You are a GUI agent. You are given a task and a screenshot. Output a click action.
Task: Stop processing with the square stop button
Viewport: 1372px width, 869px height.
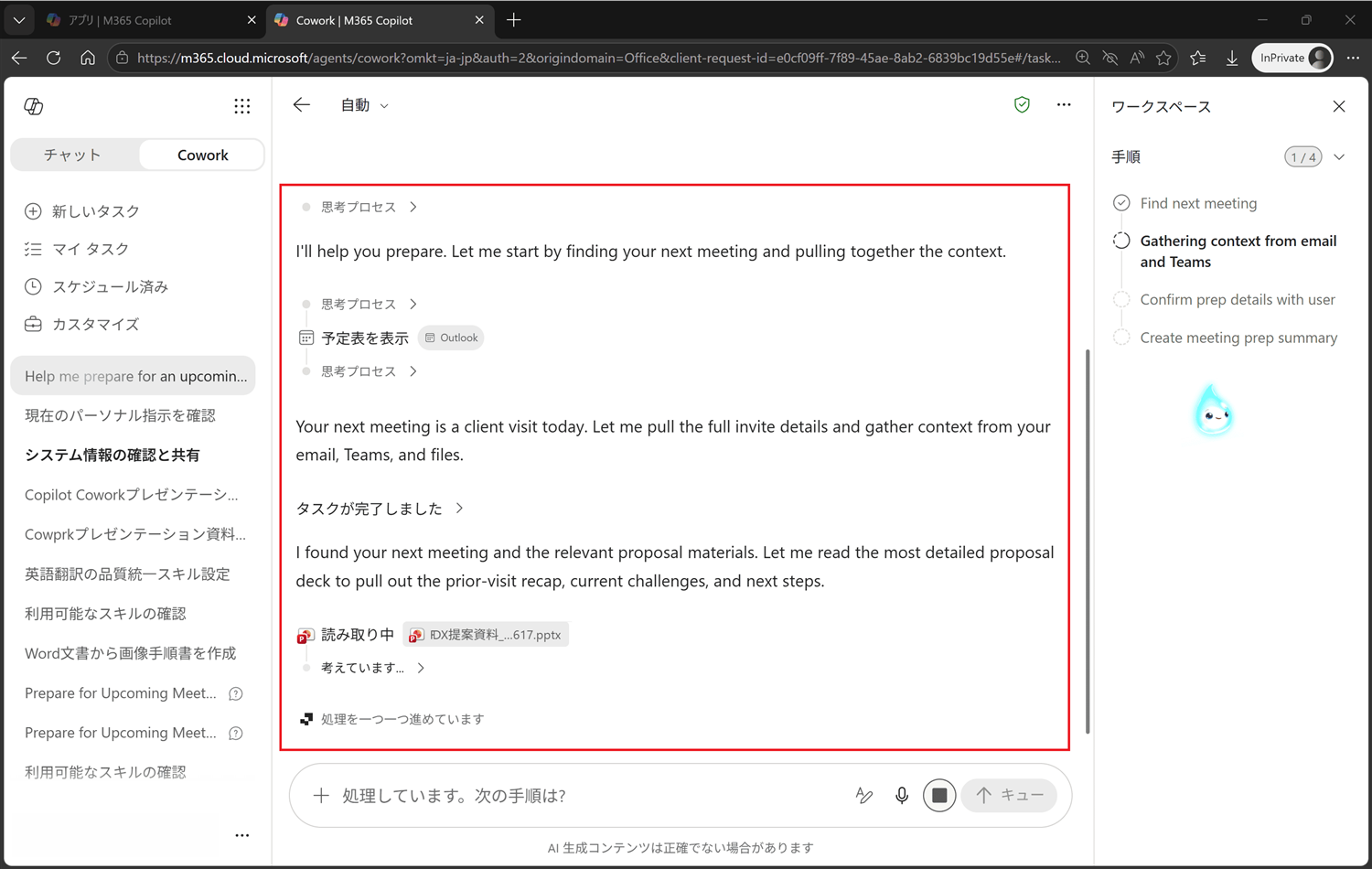(939, 796)
